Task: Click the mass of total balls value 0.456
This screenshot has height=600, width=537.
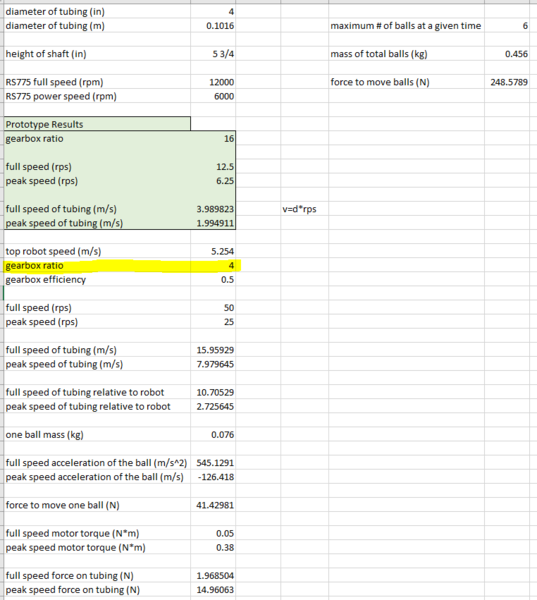Action: [x=507, y=54]
